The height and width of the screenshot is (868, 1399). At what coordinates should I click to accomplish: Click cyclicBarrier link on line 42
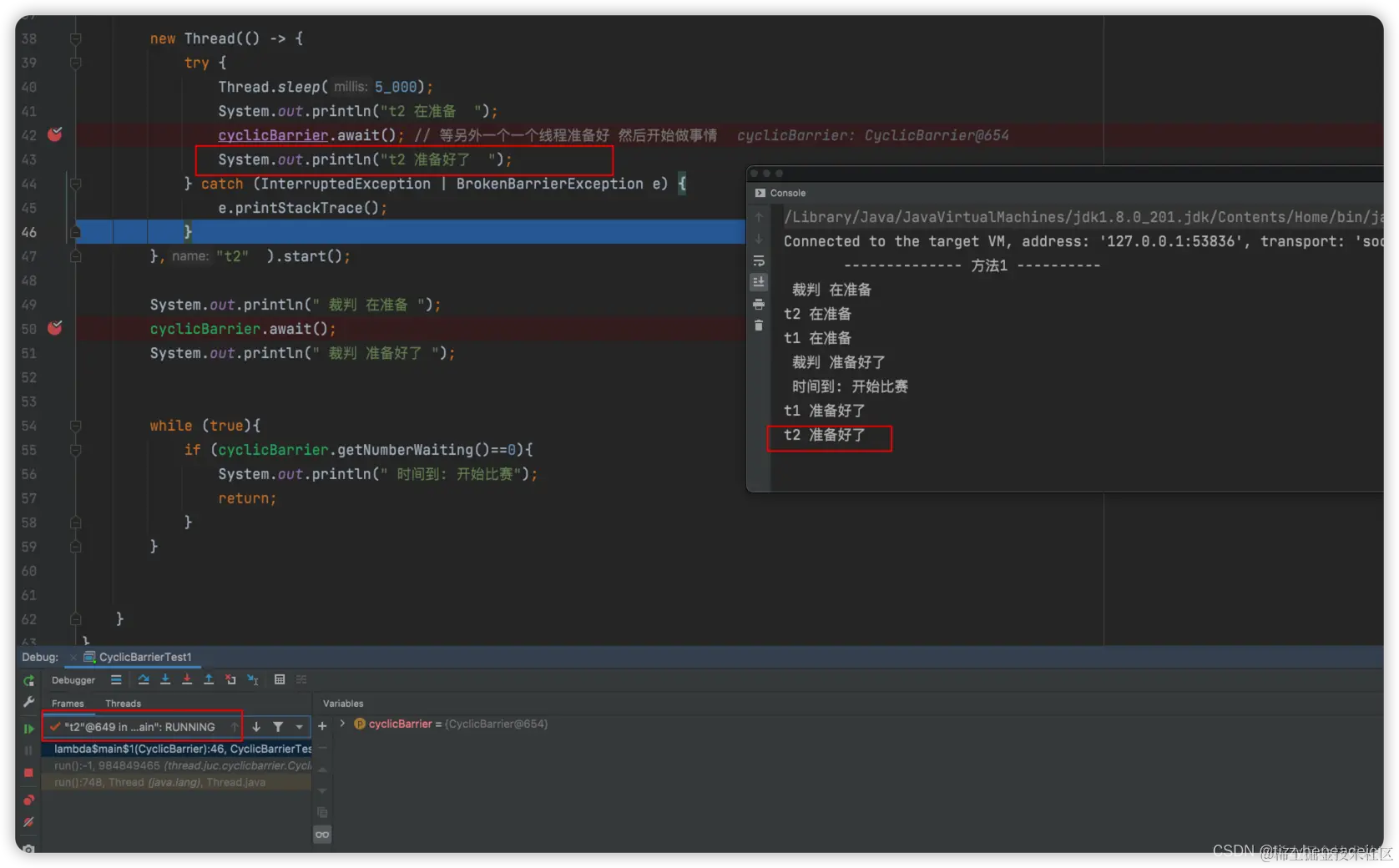point(273,135)
